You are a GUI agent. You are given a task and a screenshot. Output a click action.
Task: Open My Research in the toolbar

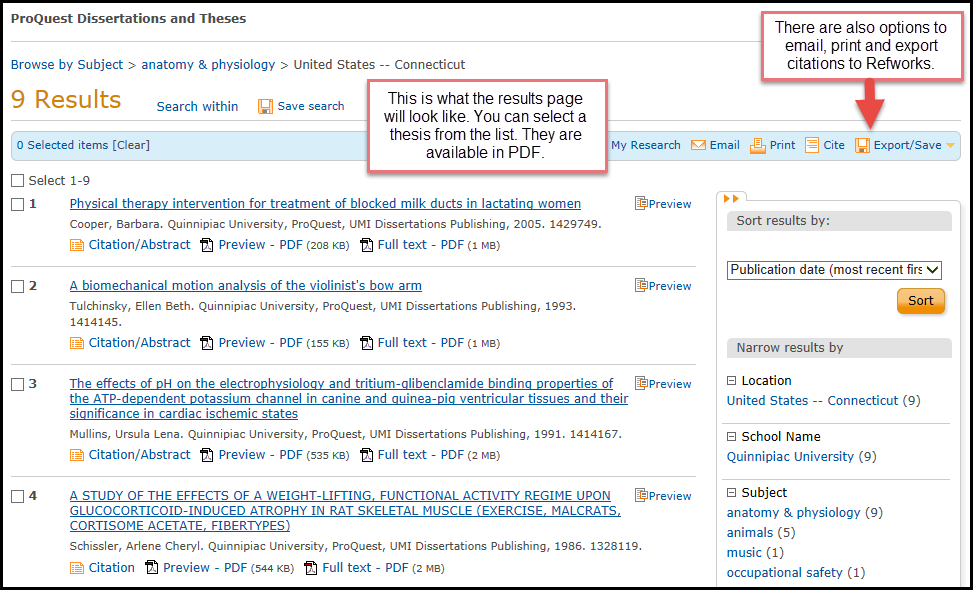click(645, 145)
